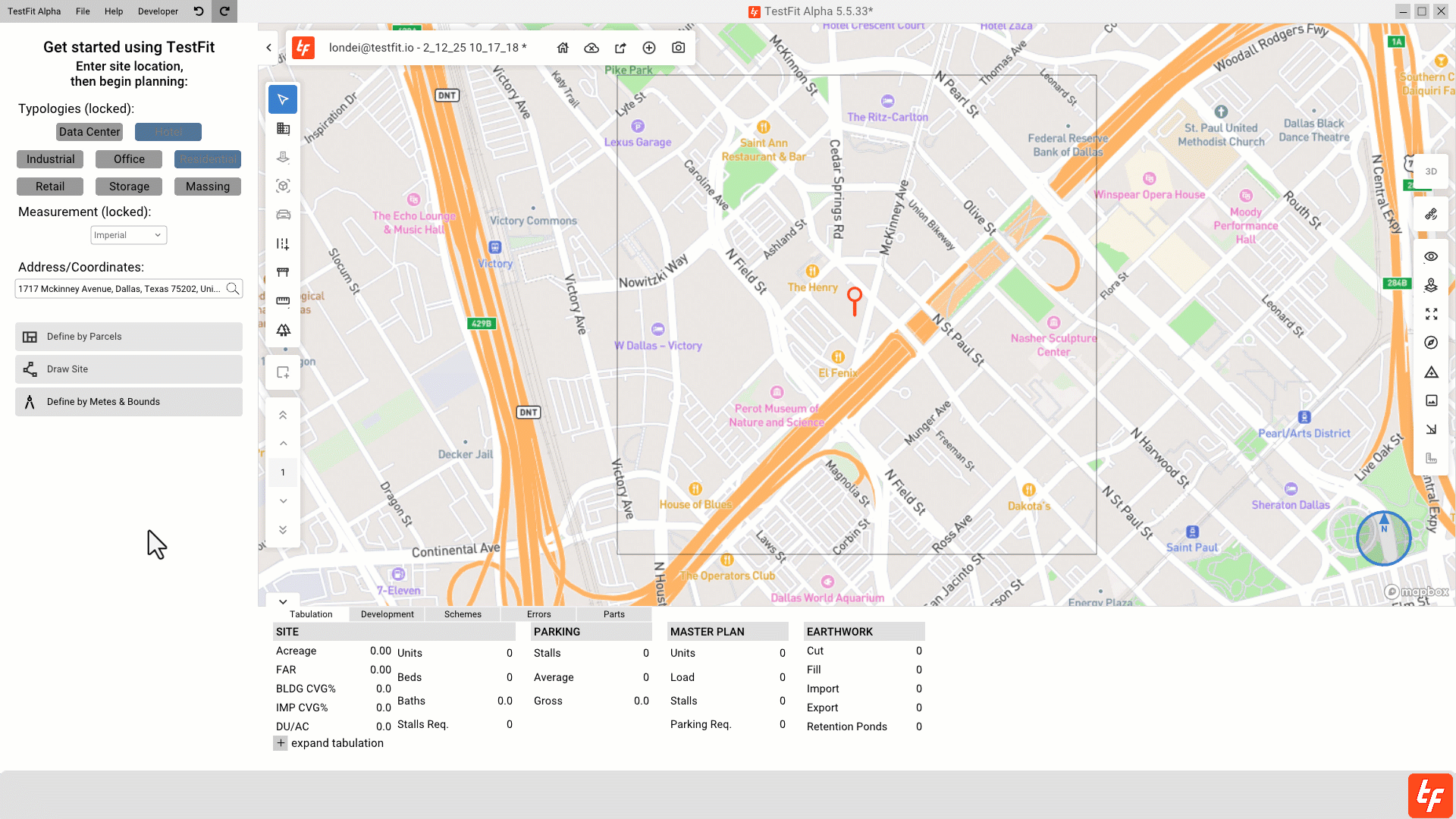Click the cloud save icon
The height and width of the screenshot is (819, 1456).
tap(591, 48)
